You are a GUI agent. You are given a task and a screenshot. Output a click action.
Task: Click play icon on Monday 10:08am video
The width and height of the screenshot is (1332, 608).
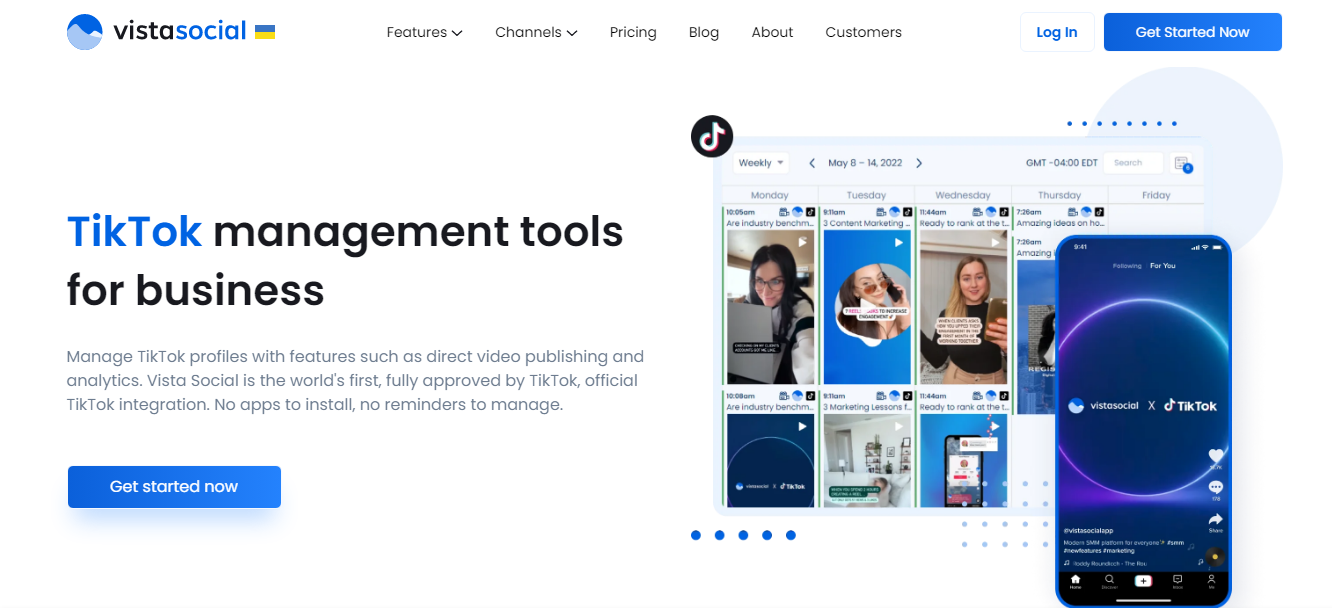[801, 426]
